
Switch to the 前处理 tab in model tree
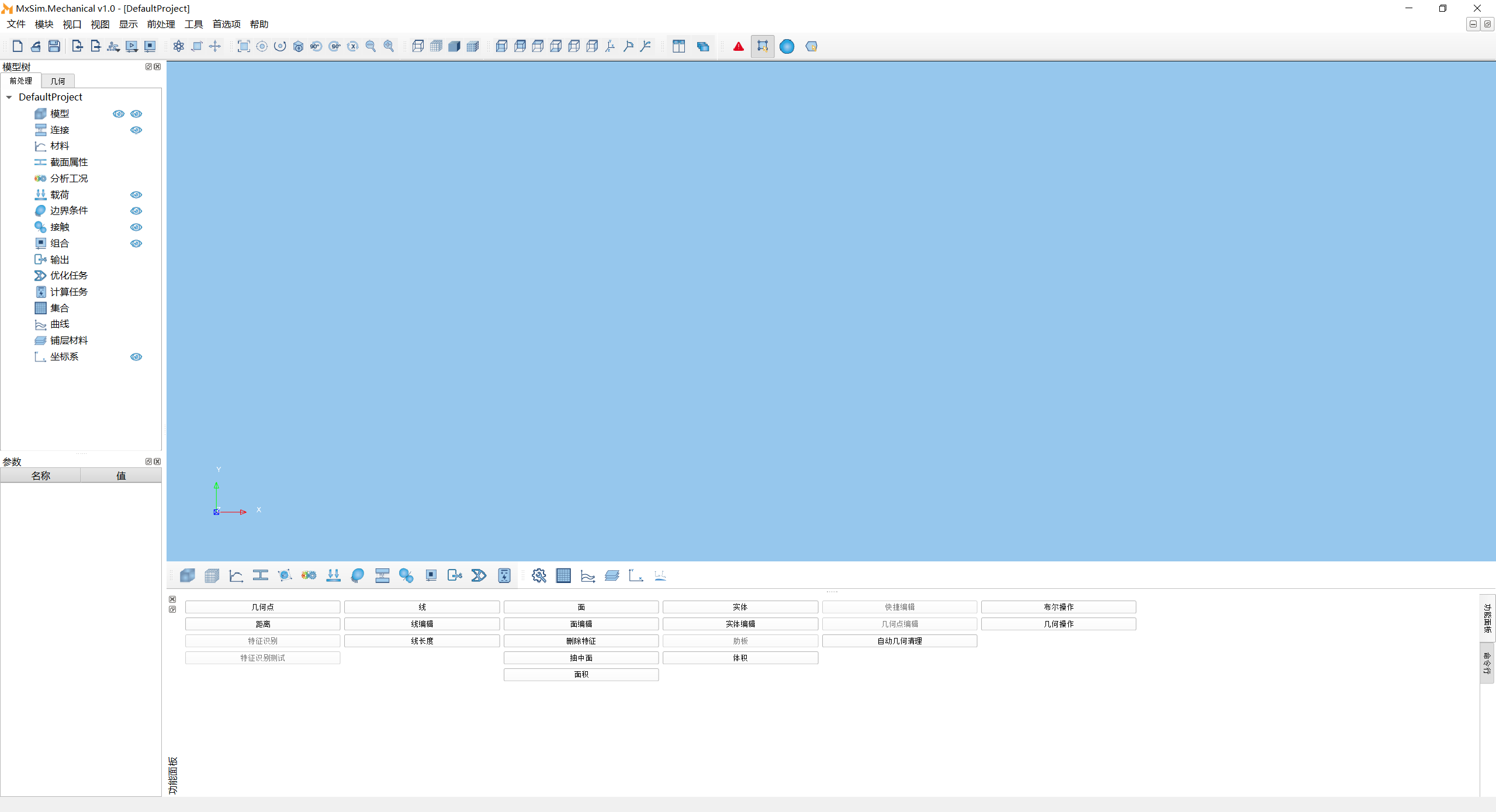click(x=21, y=81)
